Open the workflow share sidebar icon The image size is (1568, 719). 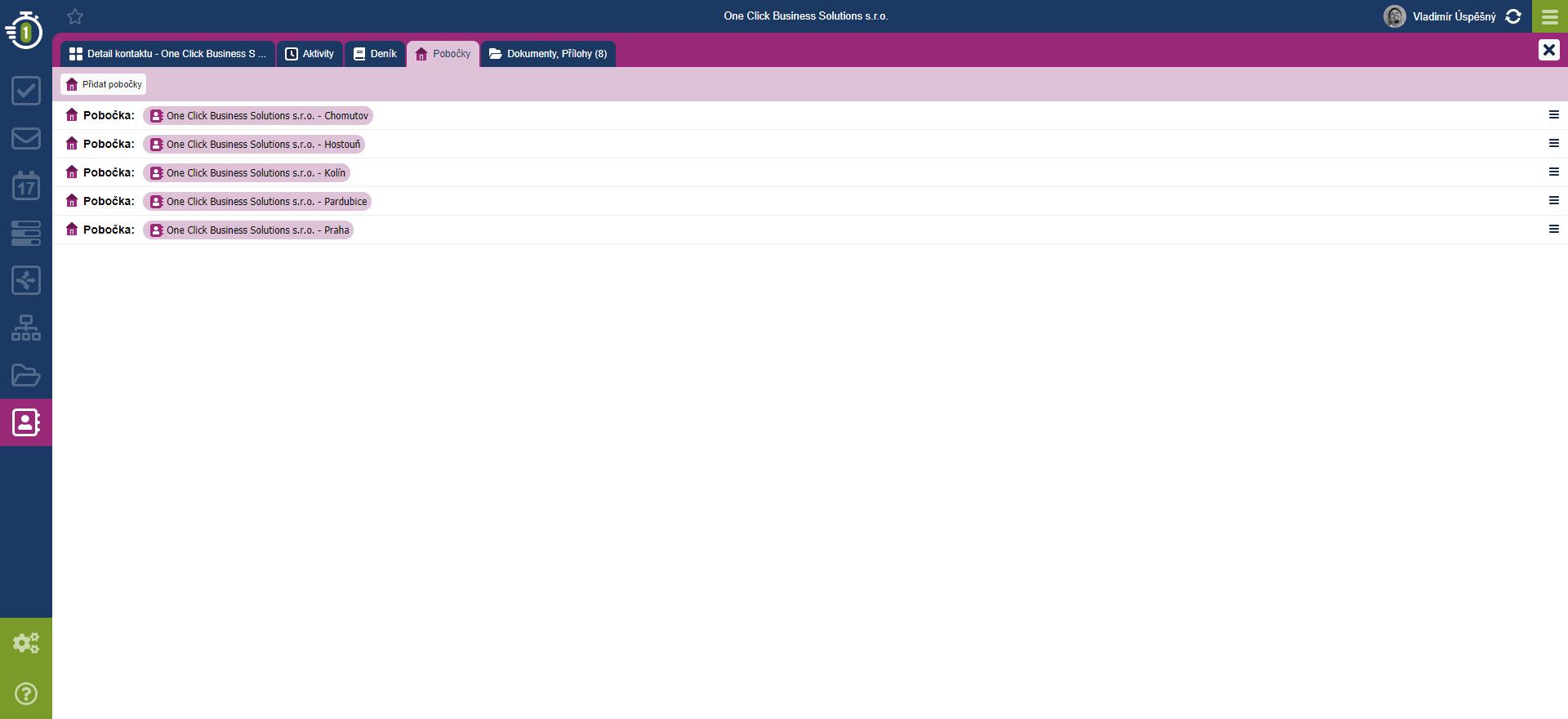[x=26, y=280]
